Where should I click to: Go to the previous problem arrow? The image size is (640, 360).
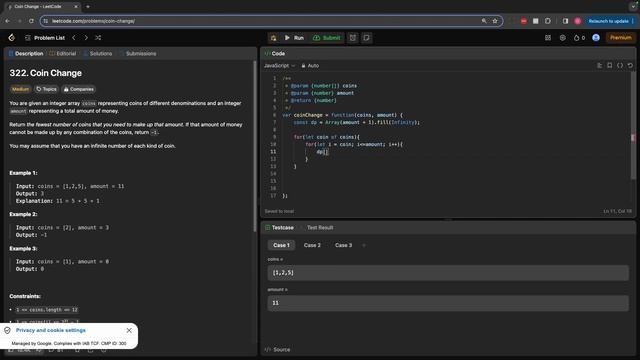pos(74,38)
